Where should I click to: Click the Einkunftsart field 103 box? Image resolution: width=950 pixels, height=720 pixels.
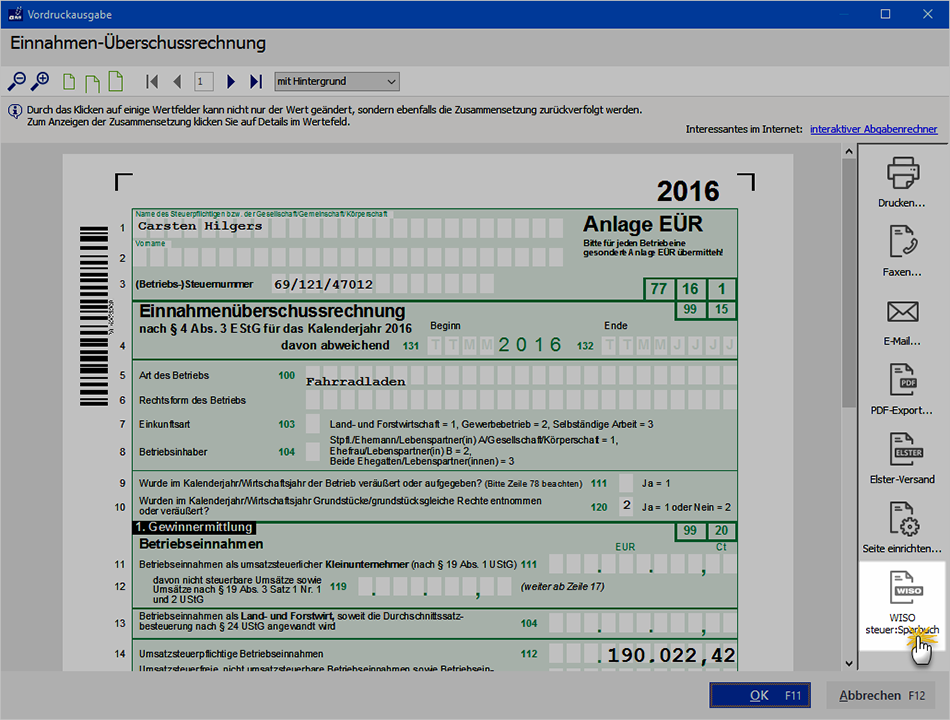tap(313, 424)
